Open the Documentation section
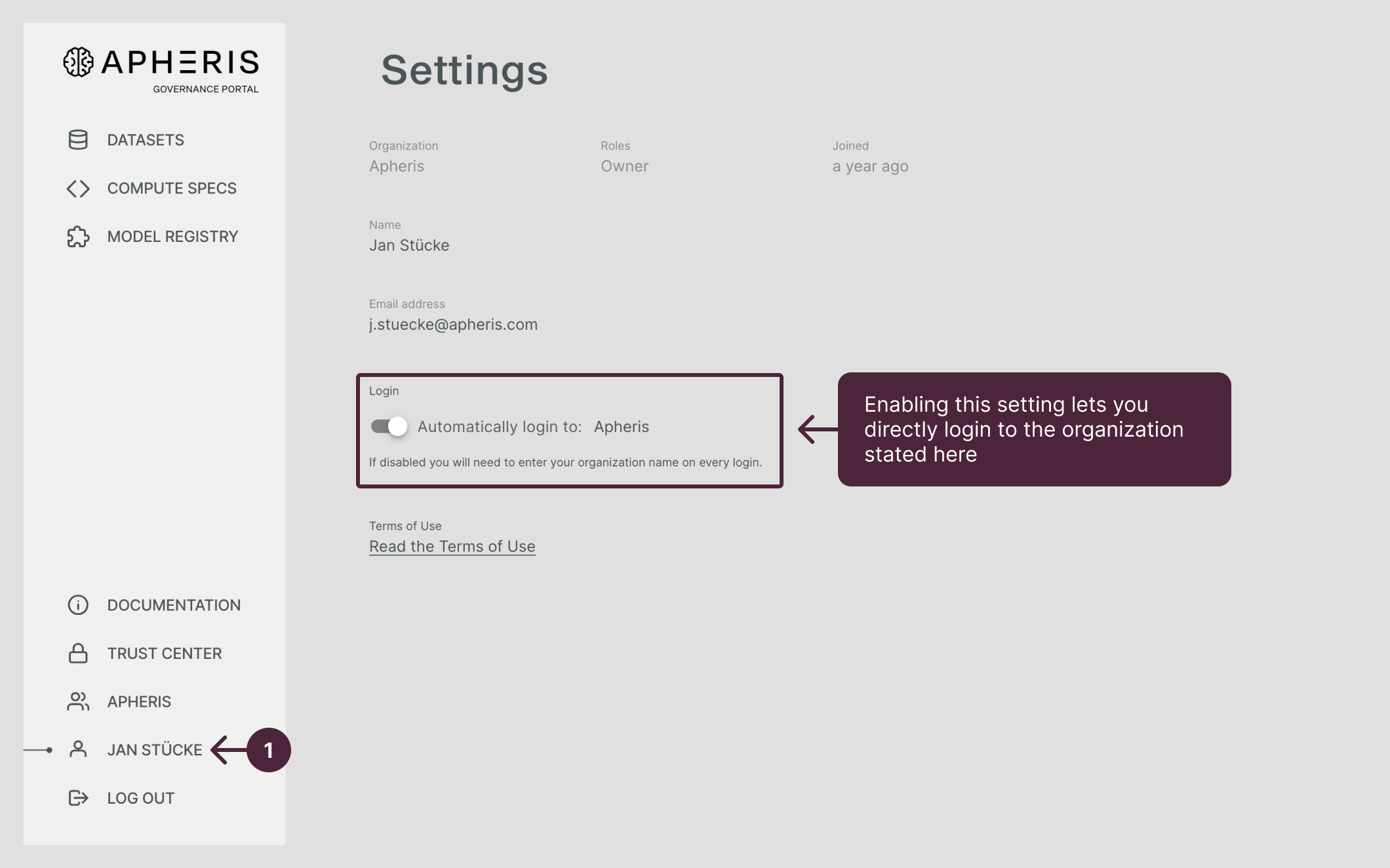Viewport: 1390px width, 868px height. click(174, 604)
